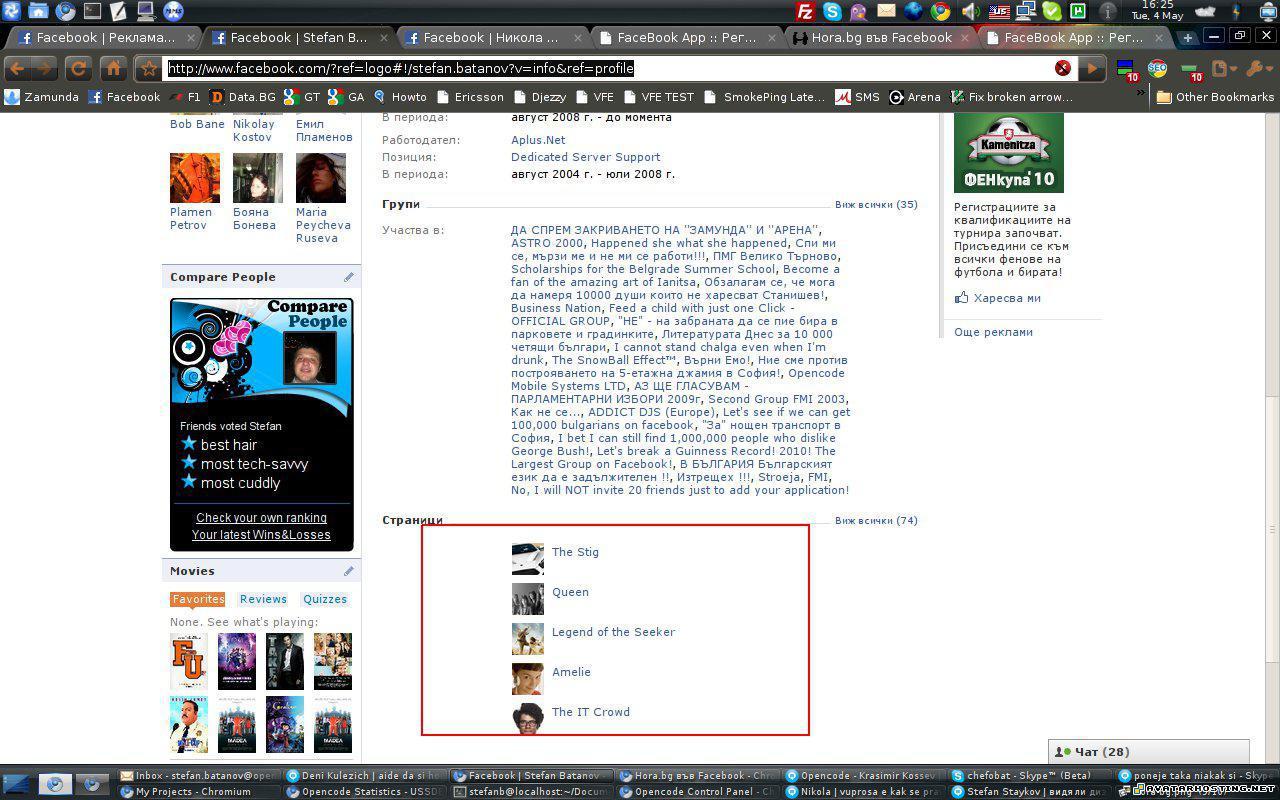This screenshot has height=800, width=1280.
Task: Bookmark this page with the star icon
Action: point(149,68)
